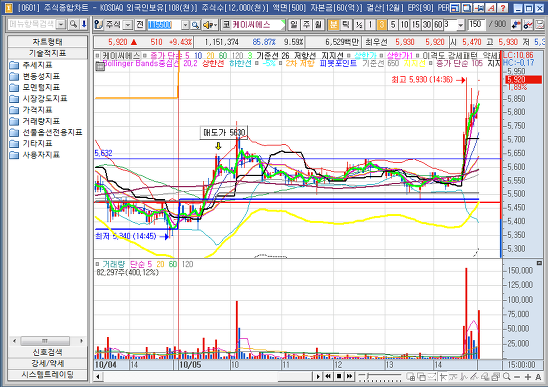Click the minus zoom-out icon in bottom toolbar
This screenshot has height=387, width=548.
tap(517, 377)
